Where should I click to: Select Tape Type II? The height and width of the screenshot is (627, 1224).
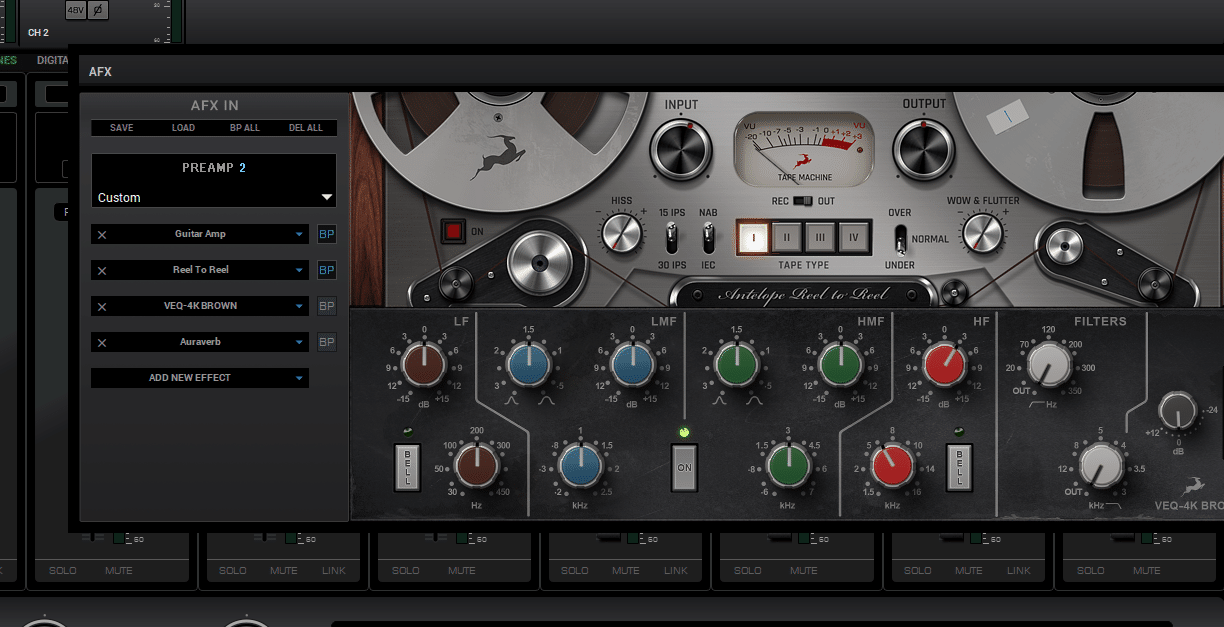[786, 238]
